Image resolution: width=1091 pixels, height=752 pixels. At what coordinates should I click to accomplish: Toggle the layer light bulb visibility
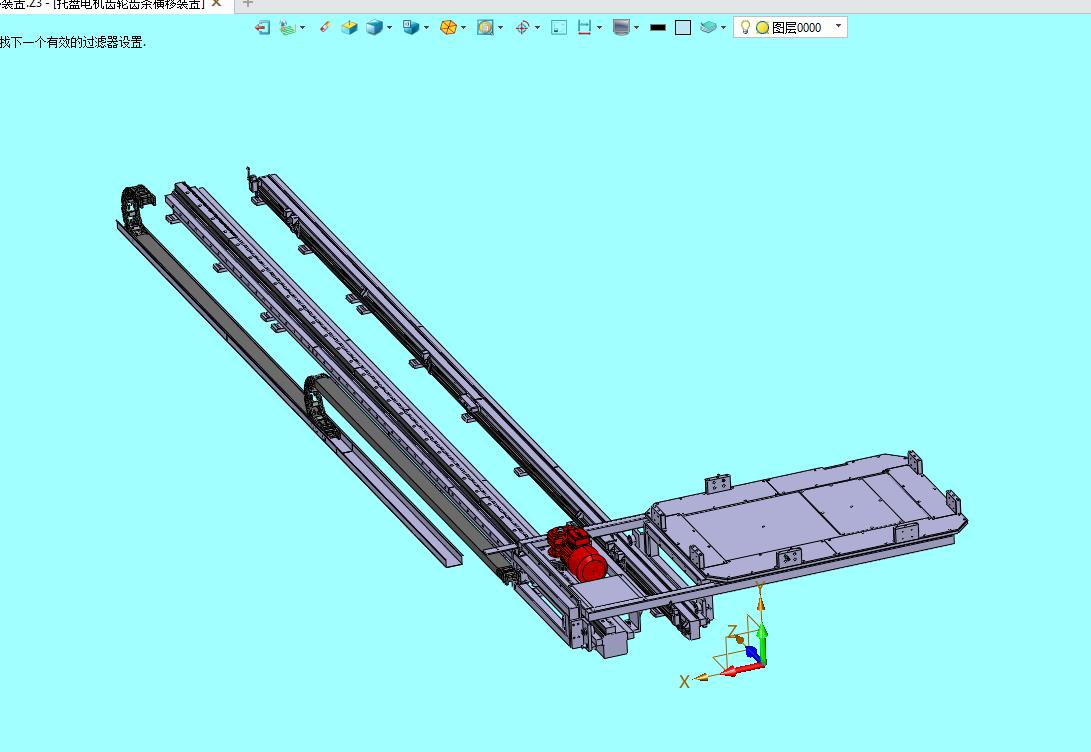(x=745, y=28)
